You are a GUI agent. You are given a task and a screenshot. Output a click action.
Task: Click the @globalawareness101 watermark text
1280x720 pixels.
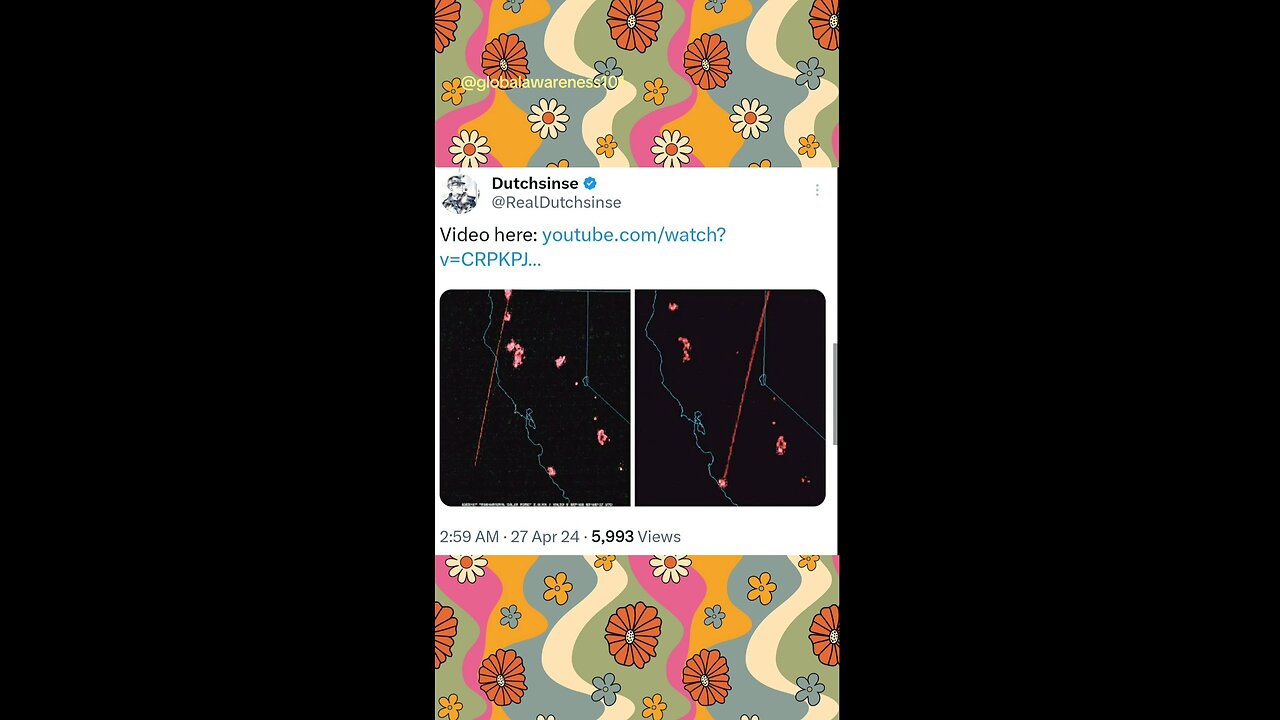click(541, 83)
